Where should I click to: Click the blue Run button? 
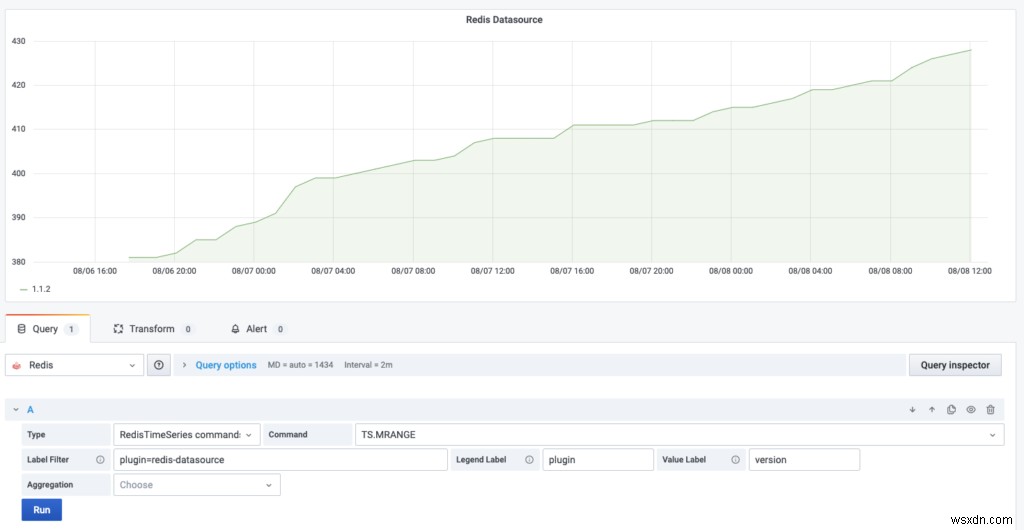tap(42, 510)
